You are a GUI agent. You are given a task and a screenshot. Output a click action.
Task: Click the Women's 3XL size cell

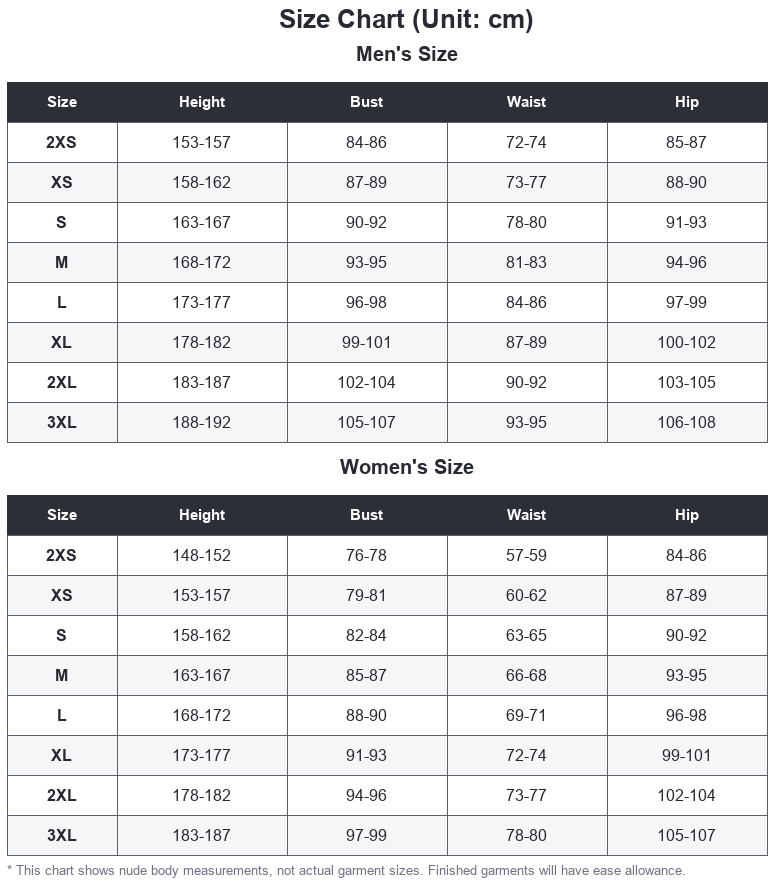61,835
